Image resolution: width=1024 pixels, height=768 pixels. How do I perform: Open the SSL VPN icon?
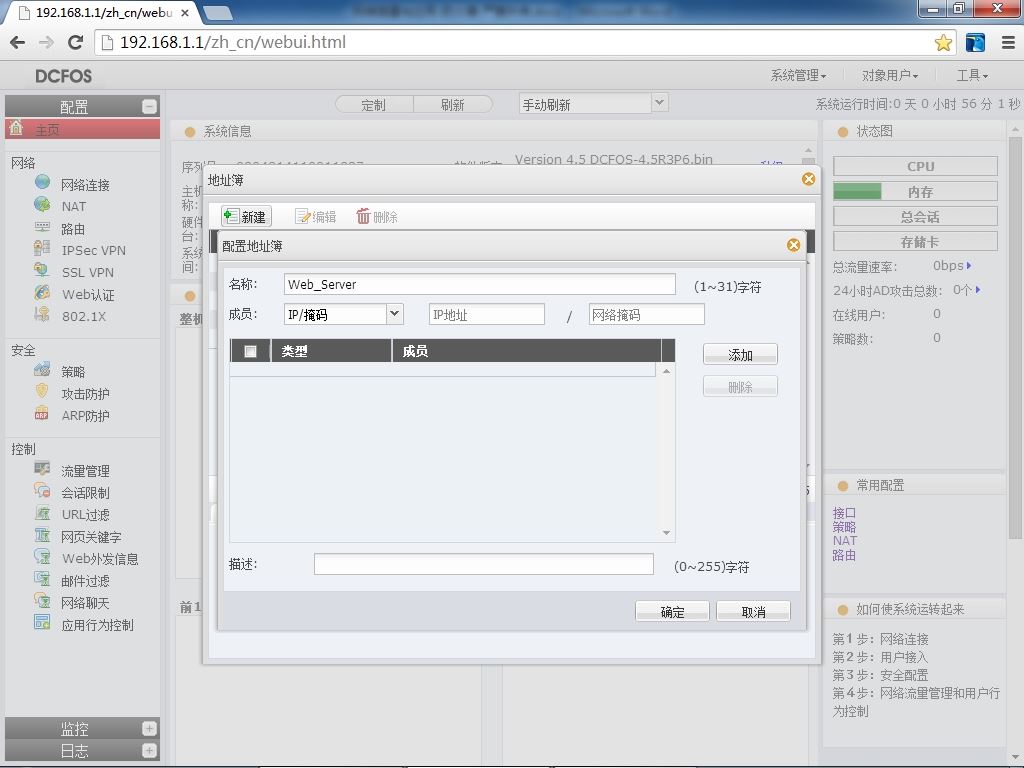point(42,270)
